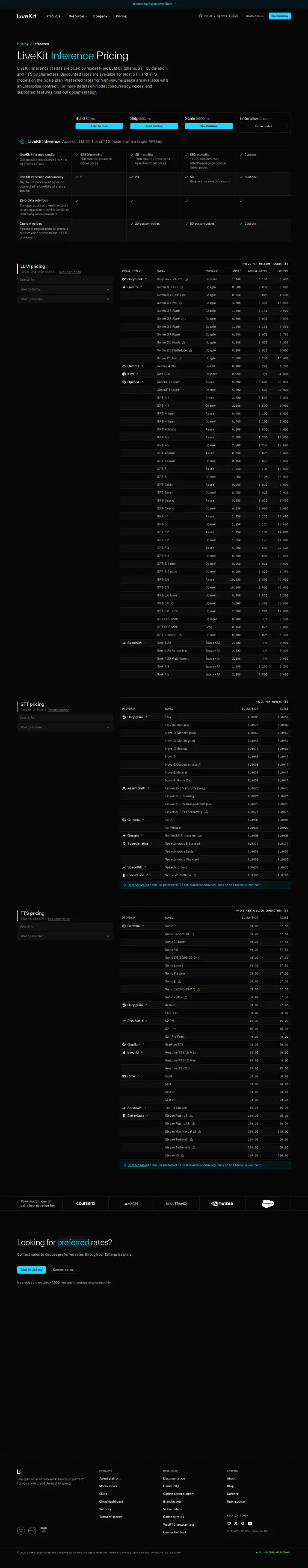
Task: Click the Fish Audio provider icon
Action: (124, 1021)
